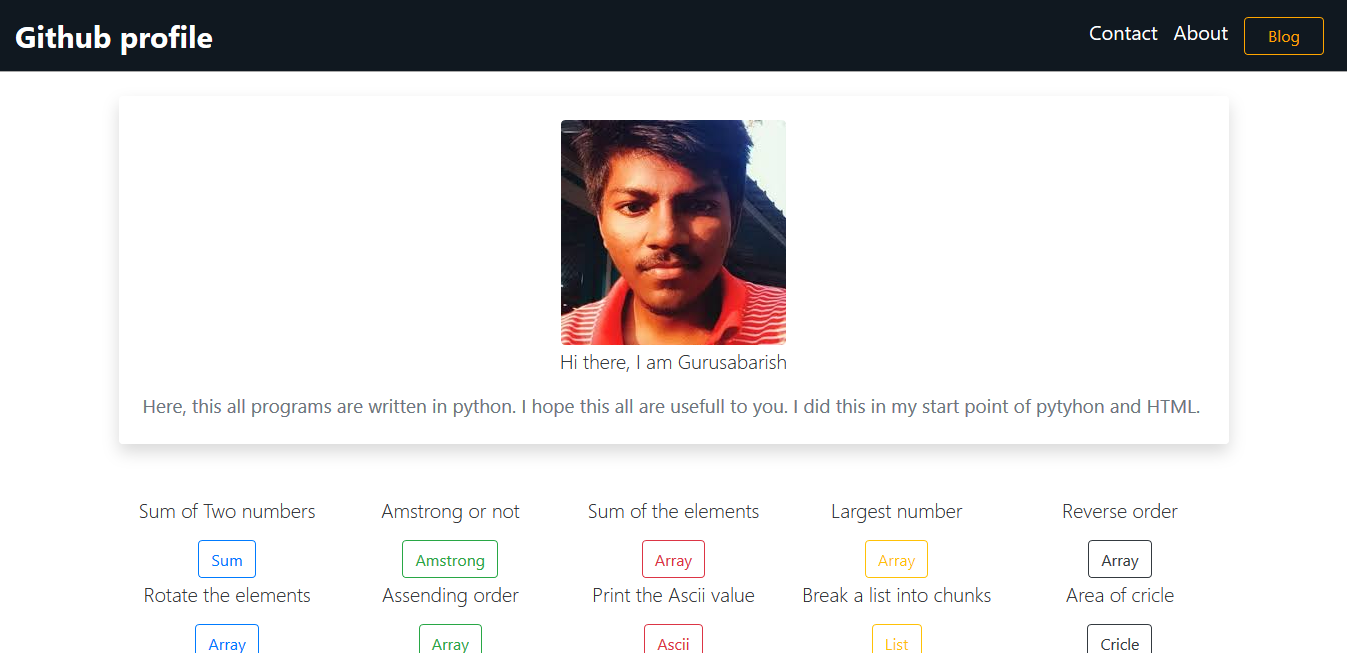The width and height of the screenshot is (1347, 653).
Task: Click the "Sum of Two numbers" heading
Action: (x=227, y=512)
